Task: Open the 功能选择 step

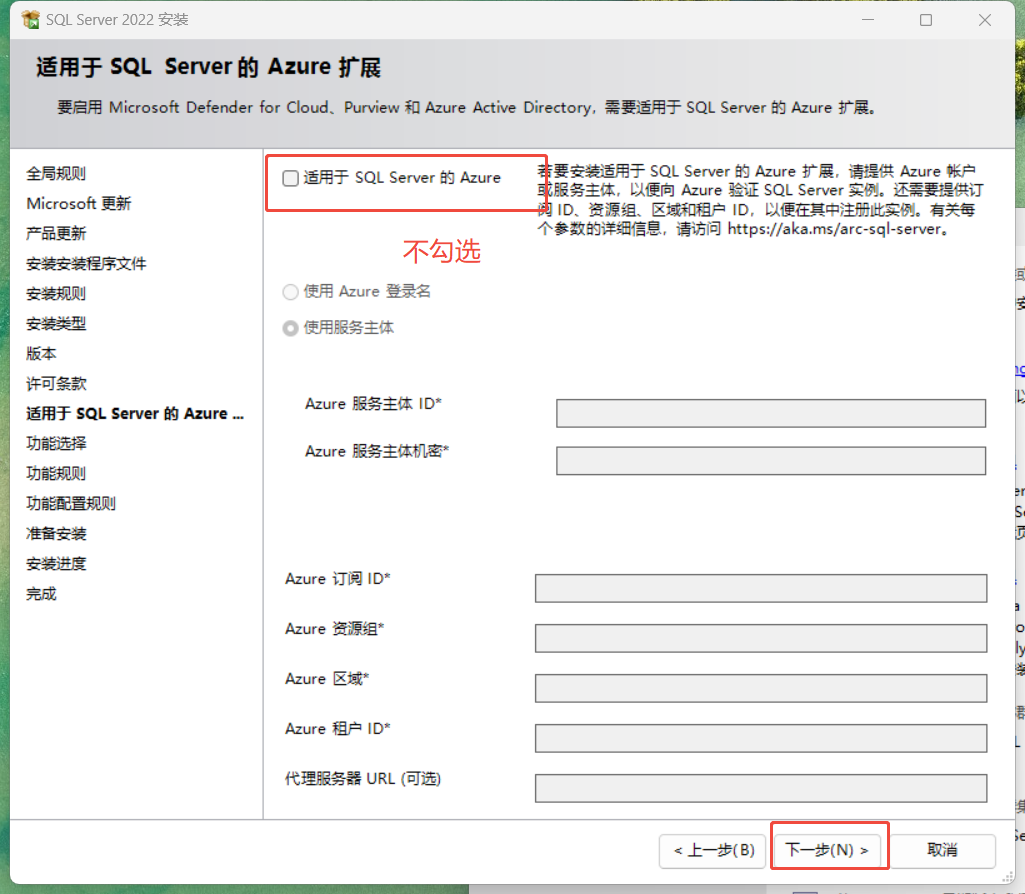Action: [x=55, y=443]
